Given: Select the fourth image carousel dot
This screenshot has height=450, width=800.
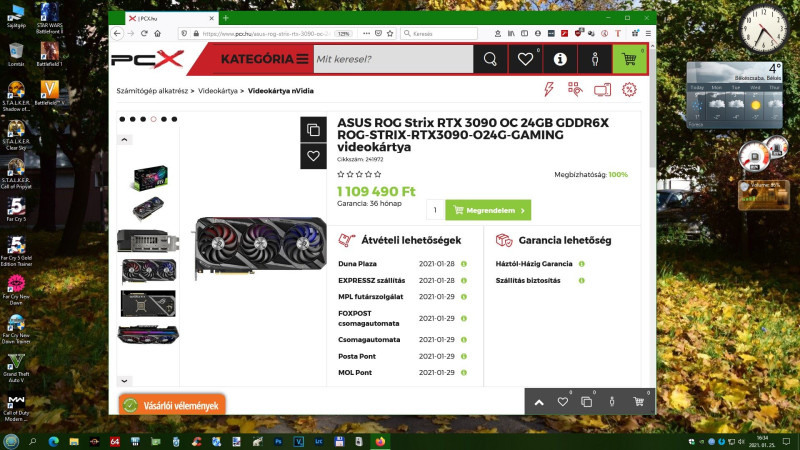Looking at the screenshot, I should [x=154, y=119].
